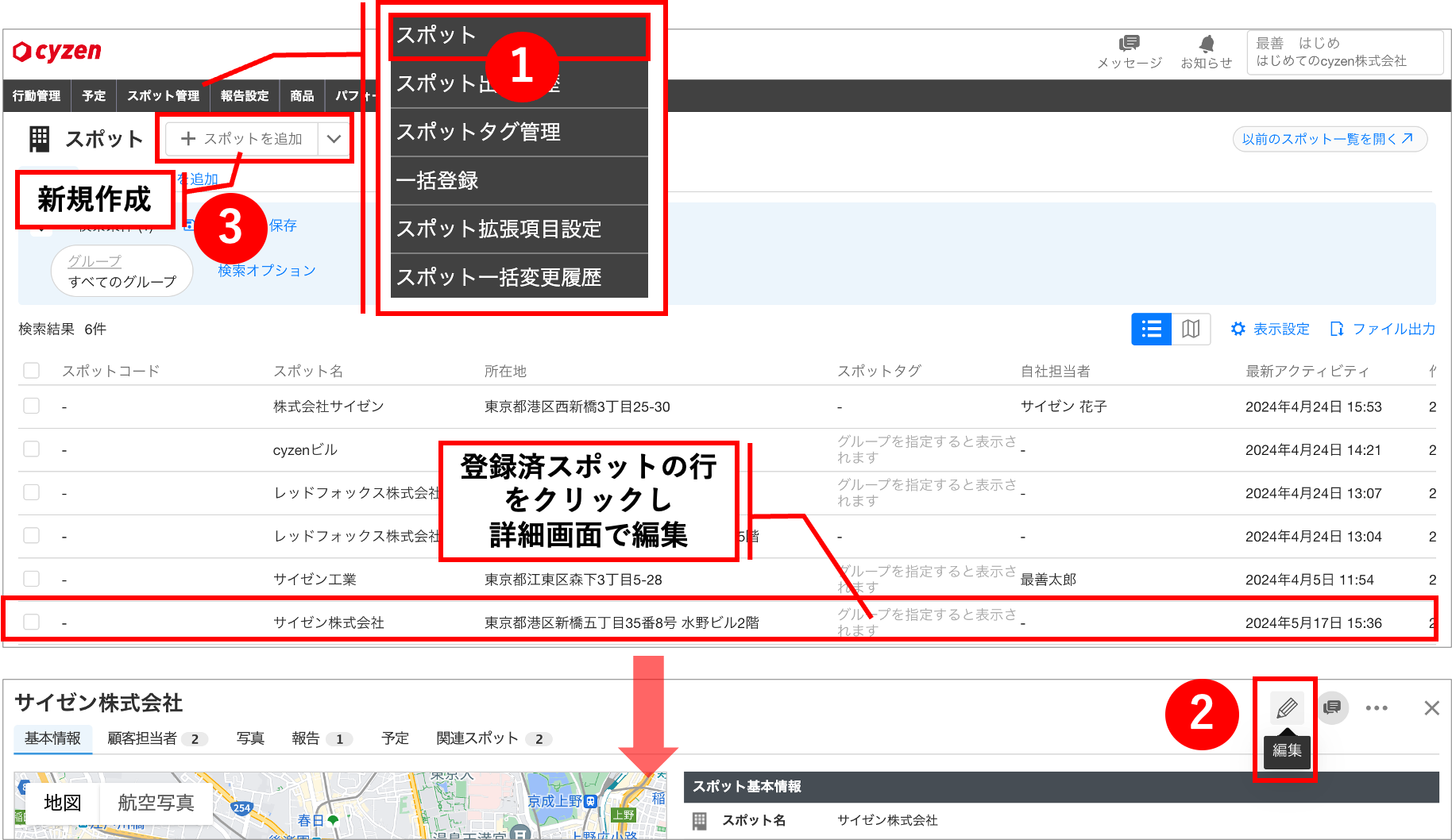Open the 予定 menu
The width and height of the screenshot is (1452, 840).
94,96
